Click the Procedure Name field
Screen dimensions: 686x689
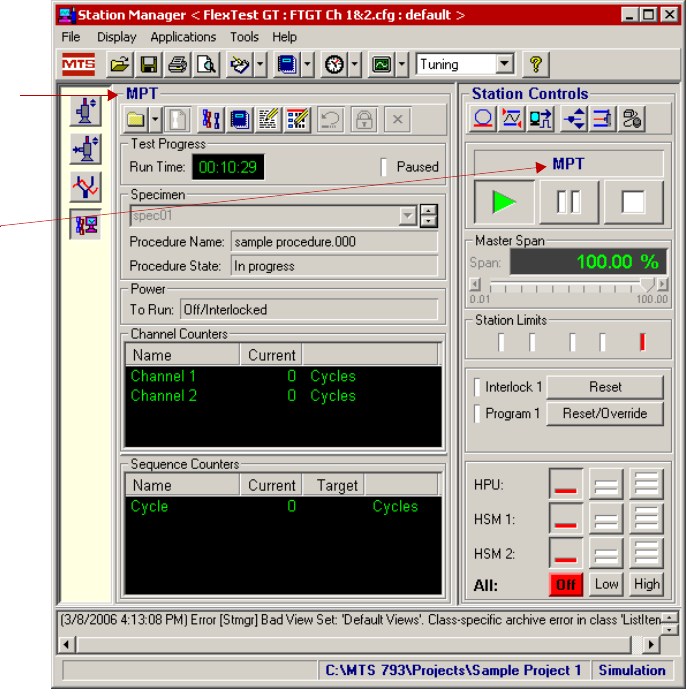tap(334, 242)
